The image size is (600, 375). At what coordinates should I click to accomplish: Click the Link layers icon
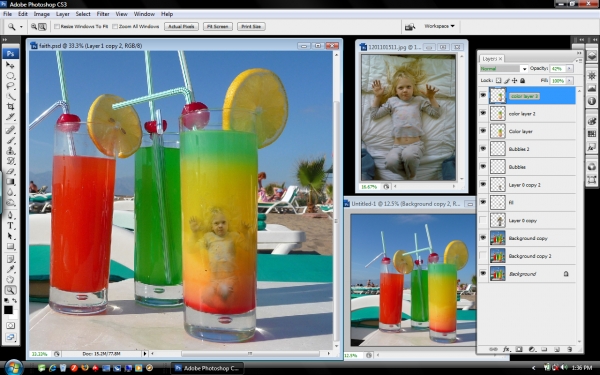494,349
